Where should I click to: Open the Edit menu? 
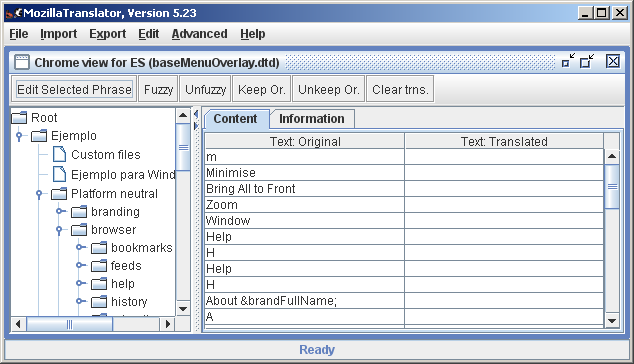tap(148, 34)
